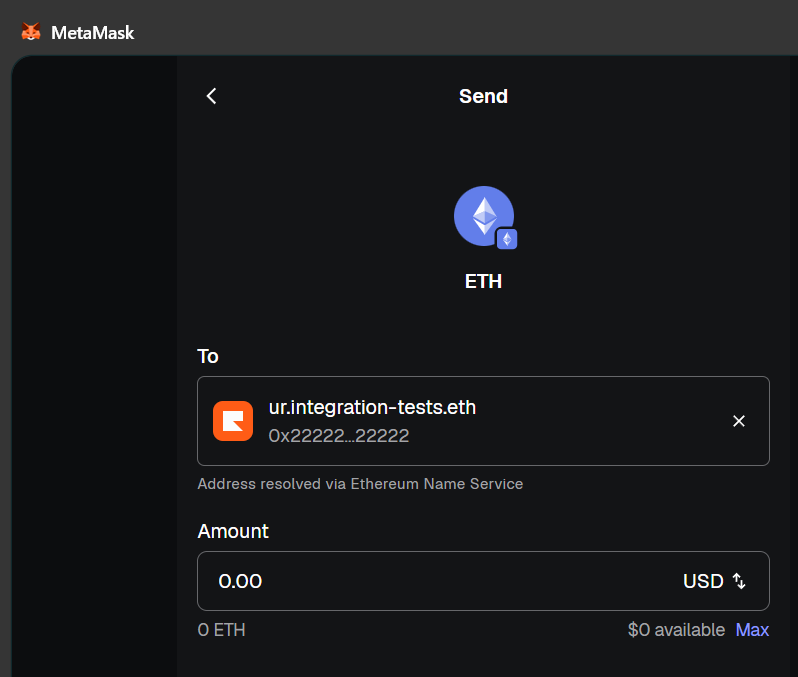Focus the amount input showing 0.00

483,581
